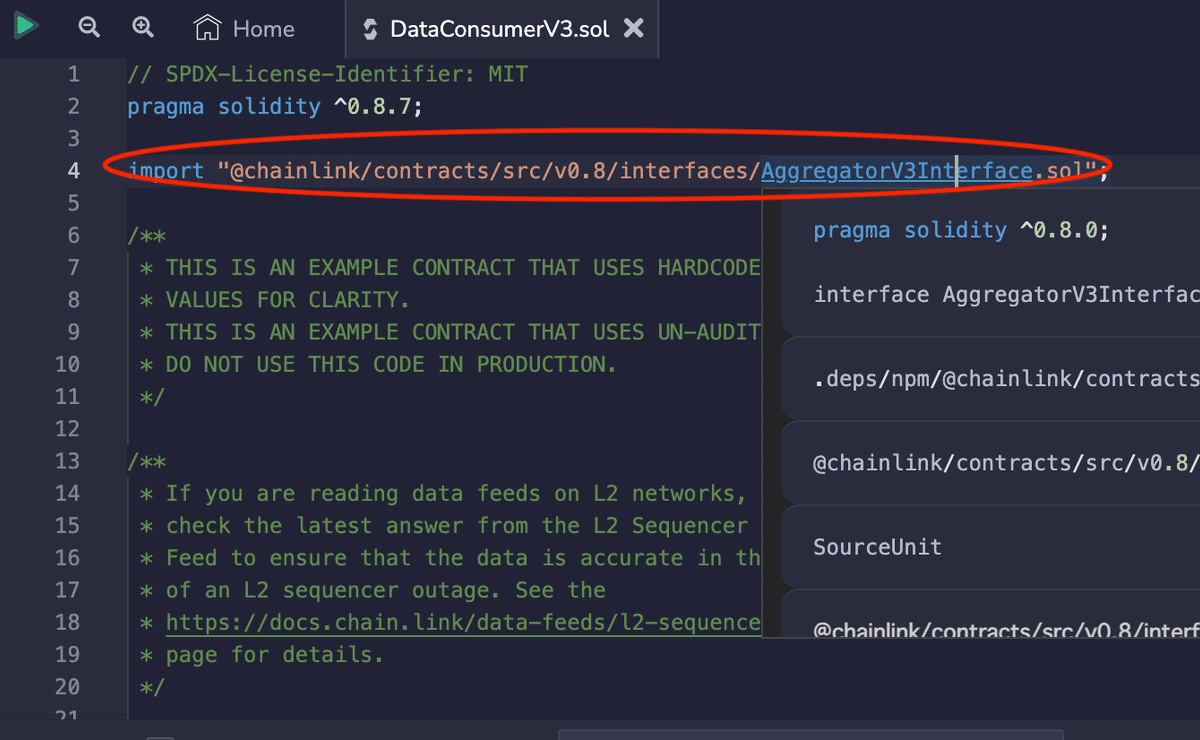Click the '.deps/npm/@chainlink/contracts' path in popup

pyautogui.click(x=1006, y=378)
